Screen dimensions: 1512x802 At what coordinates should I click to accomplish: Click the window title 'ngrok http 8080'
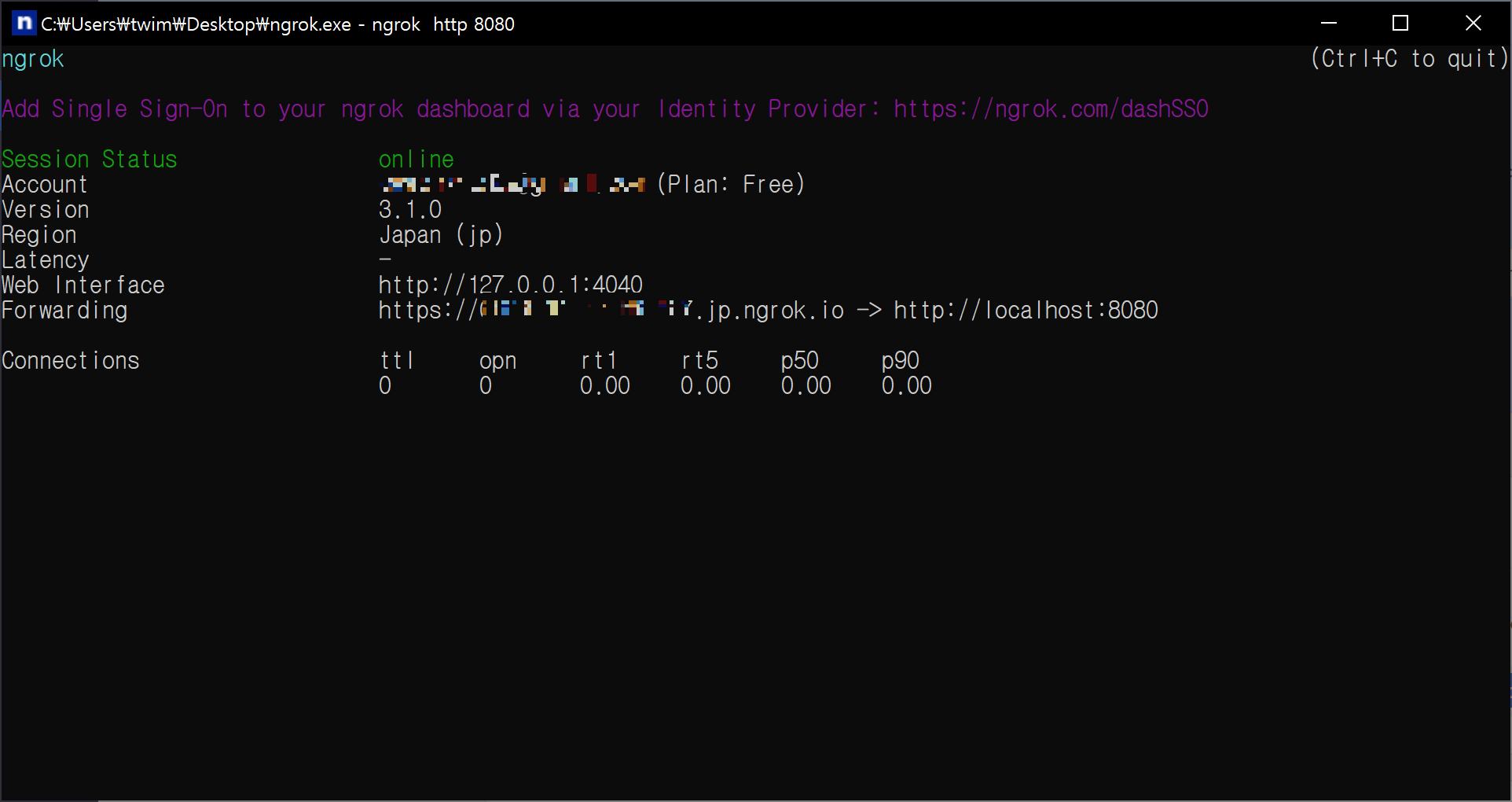(x=443, y=24)
